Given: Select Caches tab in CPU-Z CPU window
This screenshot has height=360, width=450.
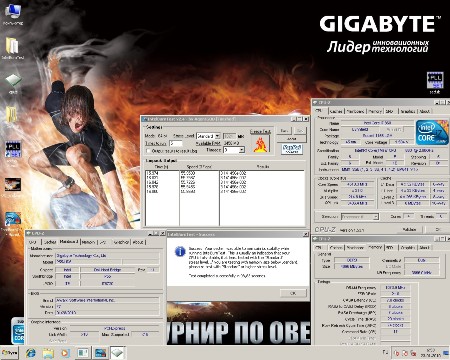Looking at the screenshot, I should [336, 111].
